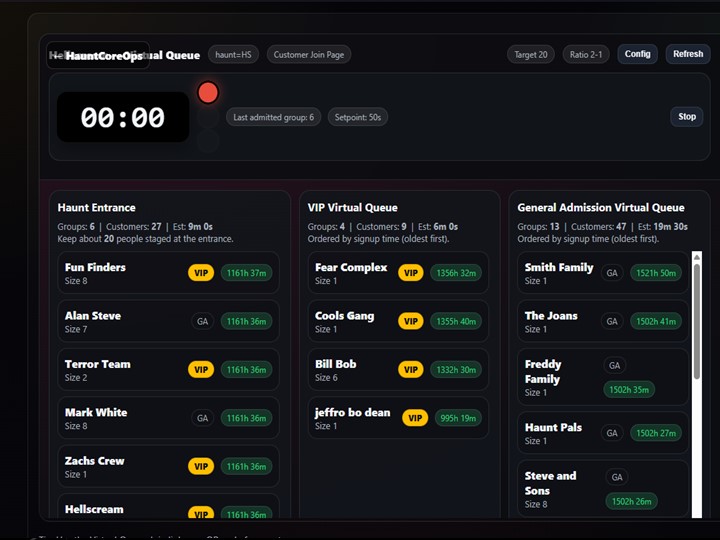Viewport: 720px width, 540px height.
Task: Click the Refresh button
Action: point(688,54)
